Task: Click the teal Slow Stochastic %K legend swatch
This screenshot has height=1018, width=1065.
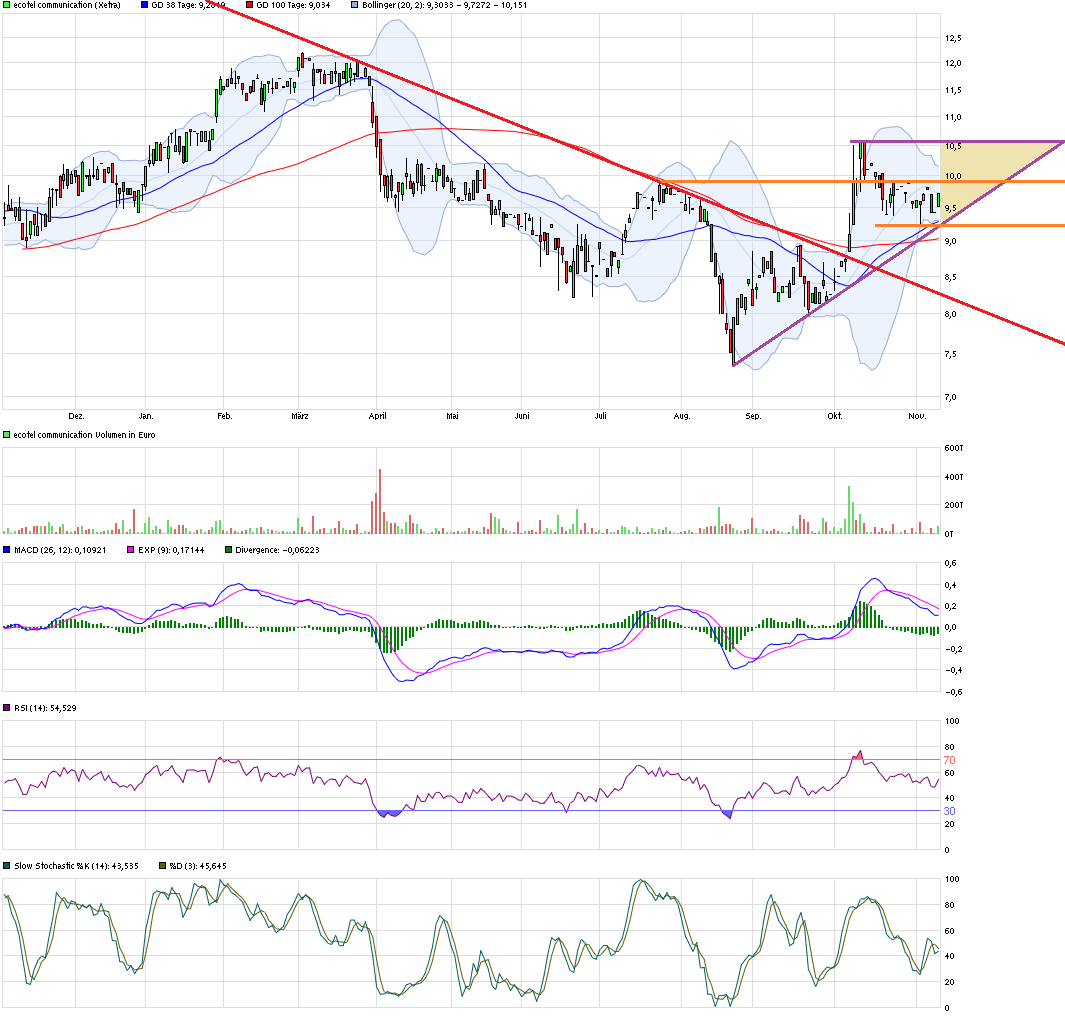Action: point(7,866)
